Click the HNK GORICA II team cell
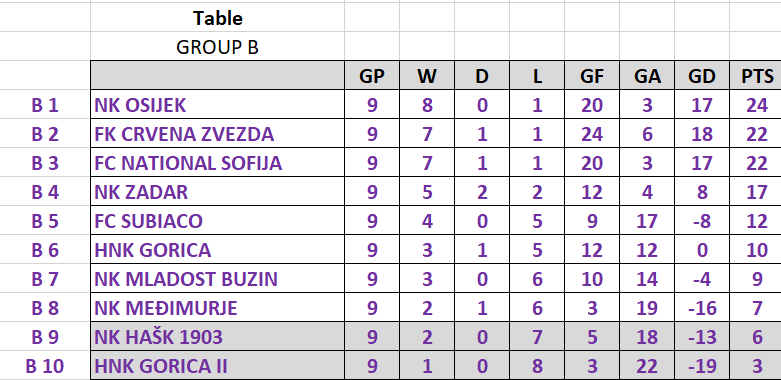 click(217, 366)
